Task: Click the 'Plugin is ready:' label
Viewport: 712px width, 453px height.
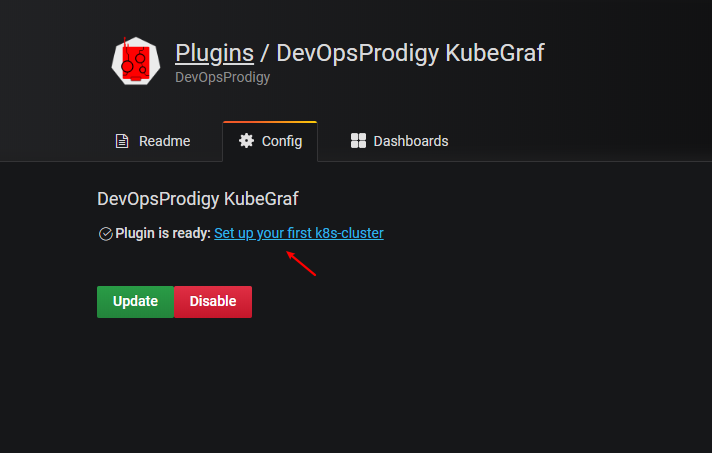Action: [x=163, y=233]
